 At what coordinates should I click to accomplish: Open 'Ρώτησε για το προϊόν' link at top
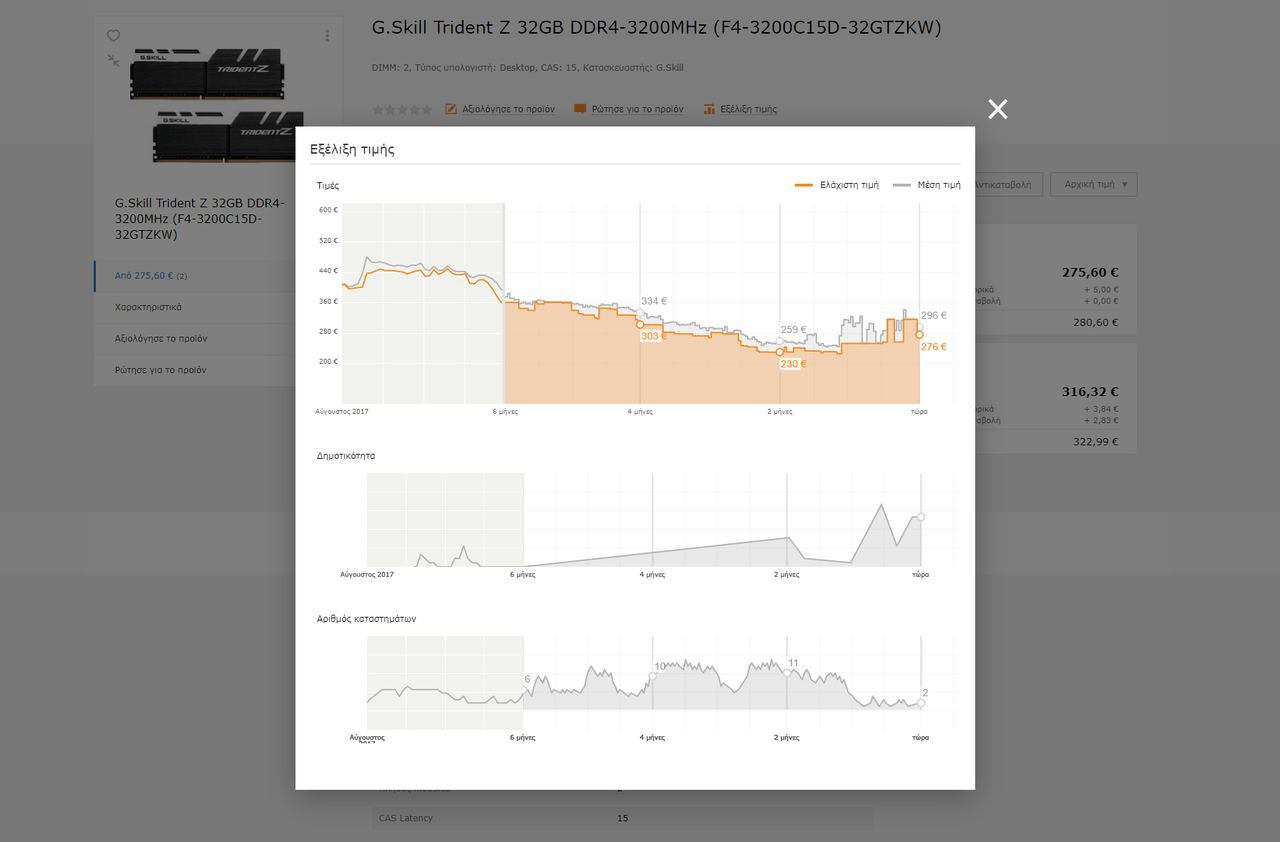coord(637,109)
